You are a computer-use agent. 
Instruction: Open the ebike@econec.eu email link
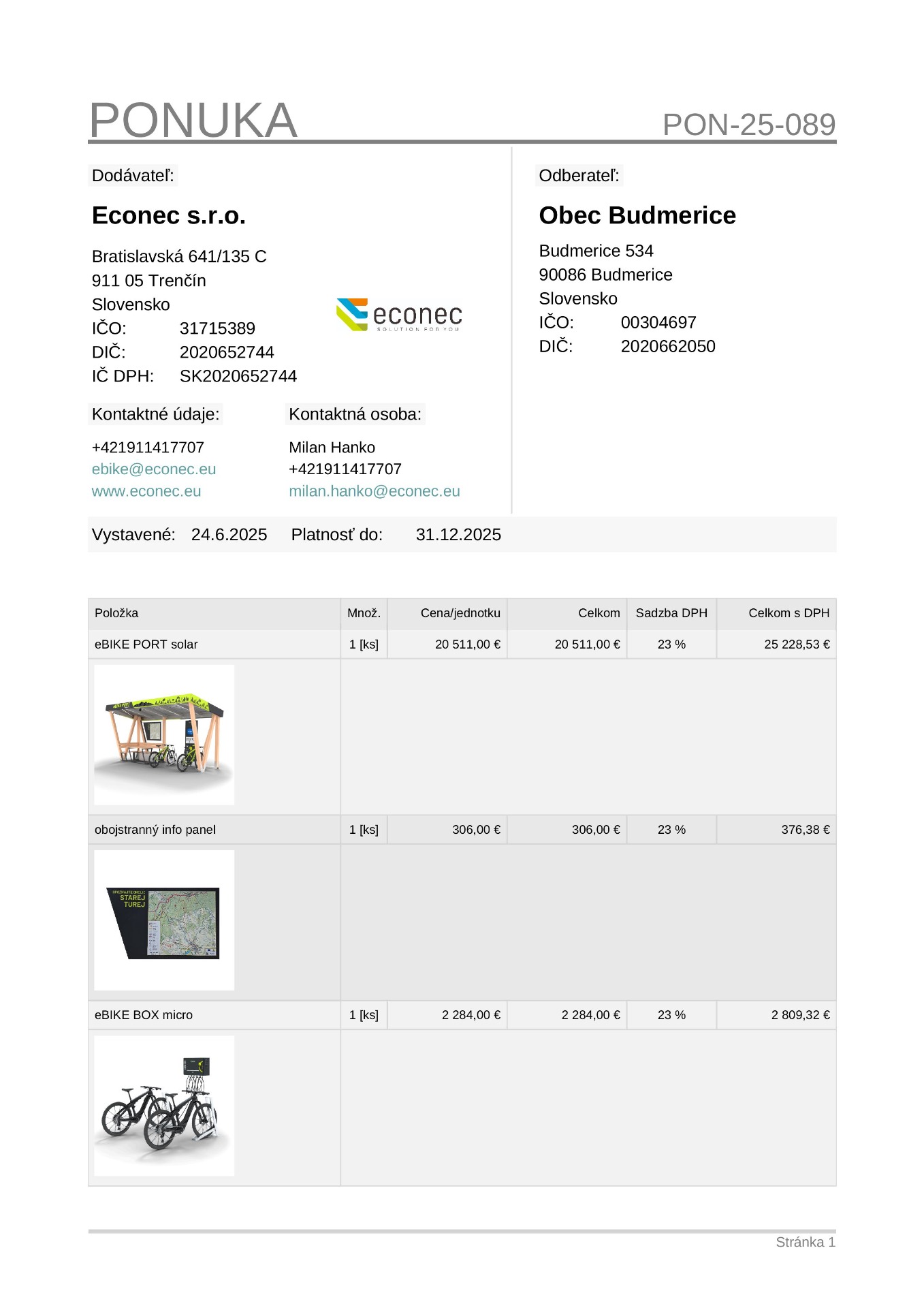tap(153, 469)
